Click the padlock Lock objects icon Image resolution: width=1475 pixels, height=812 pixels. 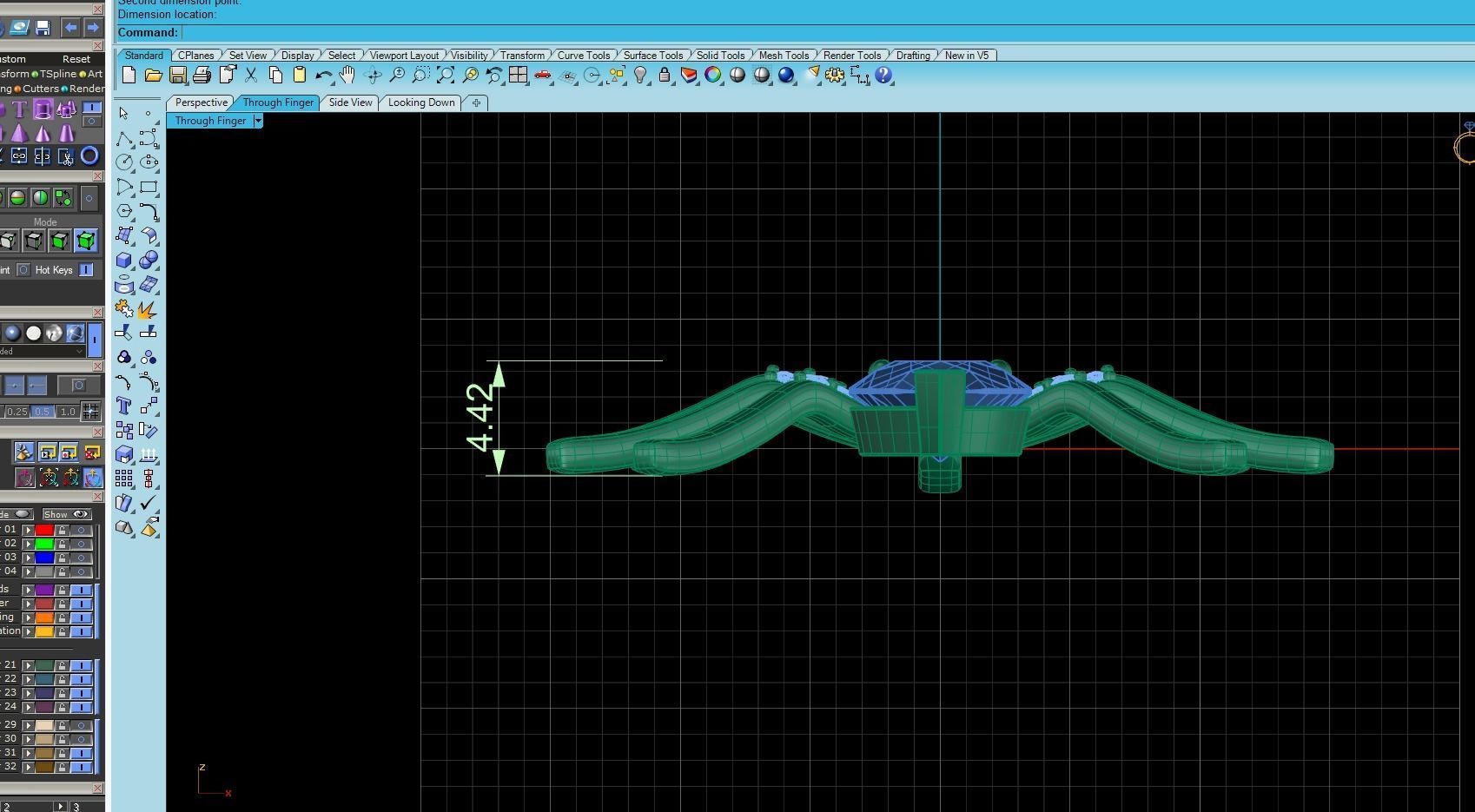(665, 76)
